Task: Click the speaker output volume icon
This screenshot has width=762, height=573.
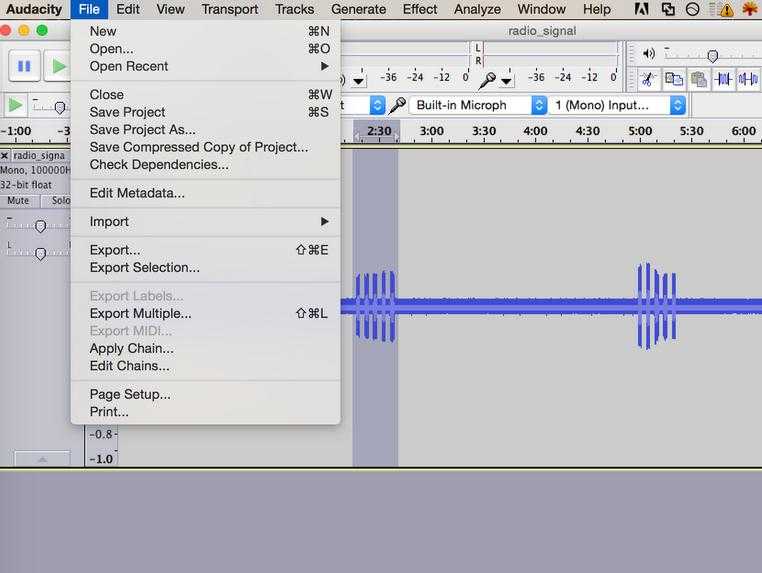Action: pos(649,53)
